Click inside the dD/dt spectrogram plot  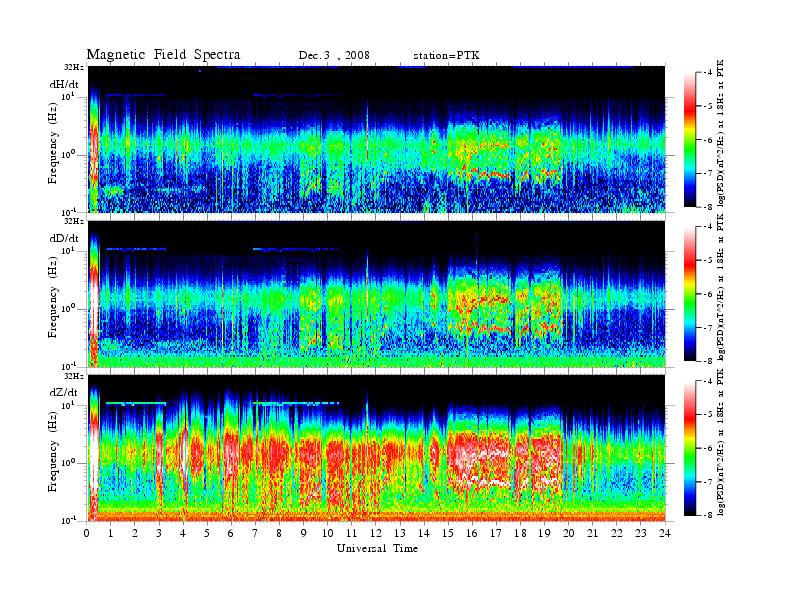(377, 294)
